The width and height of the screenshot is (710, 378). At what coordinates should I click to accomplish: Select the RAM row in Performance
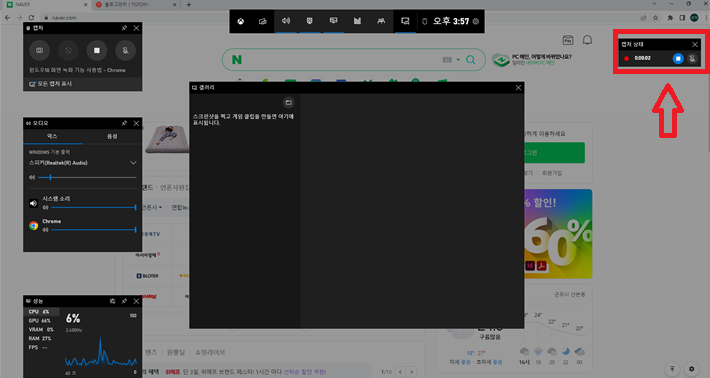coord(41,339)
